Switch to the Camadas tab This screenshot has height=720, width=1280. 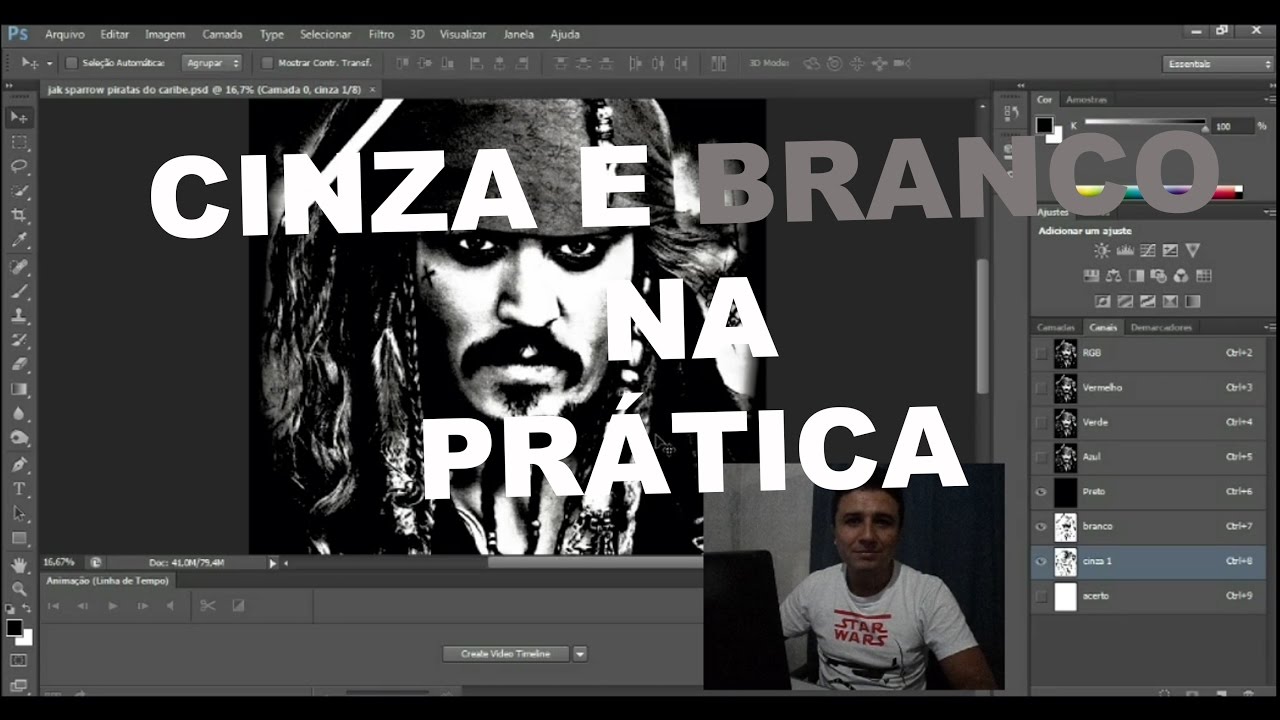1055,327
